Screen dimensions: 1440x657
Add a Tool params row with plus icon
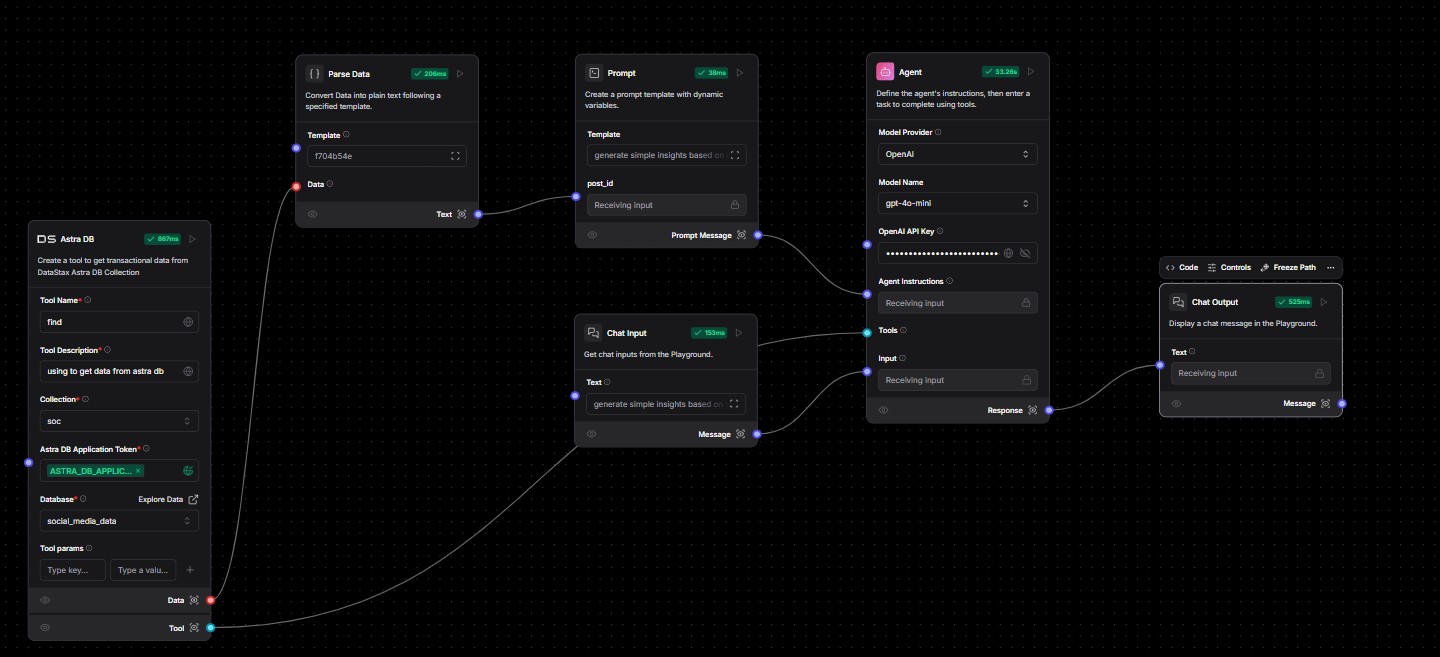coord(190,570)
